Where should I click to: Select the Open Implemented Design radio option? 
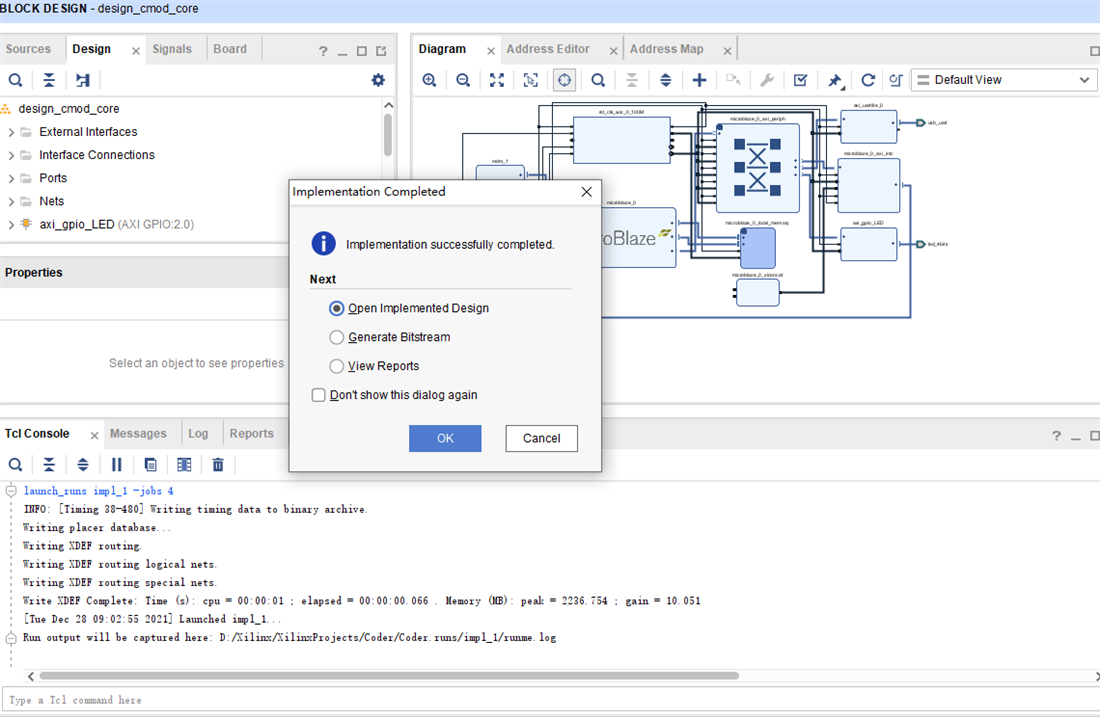pos(337,308)
